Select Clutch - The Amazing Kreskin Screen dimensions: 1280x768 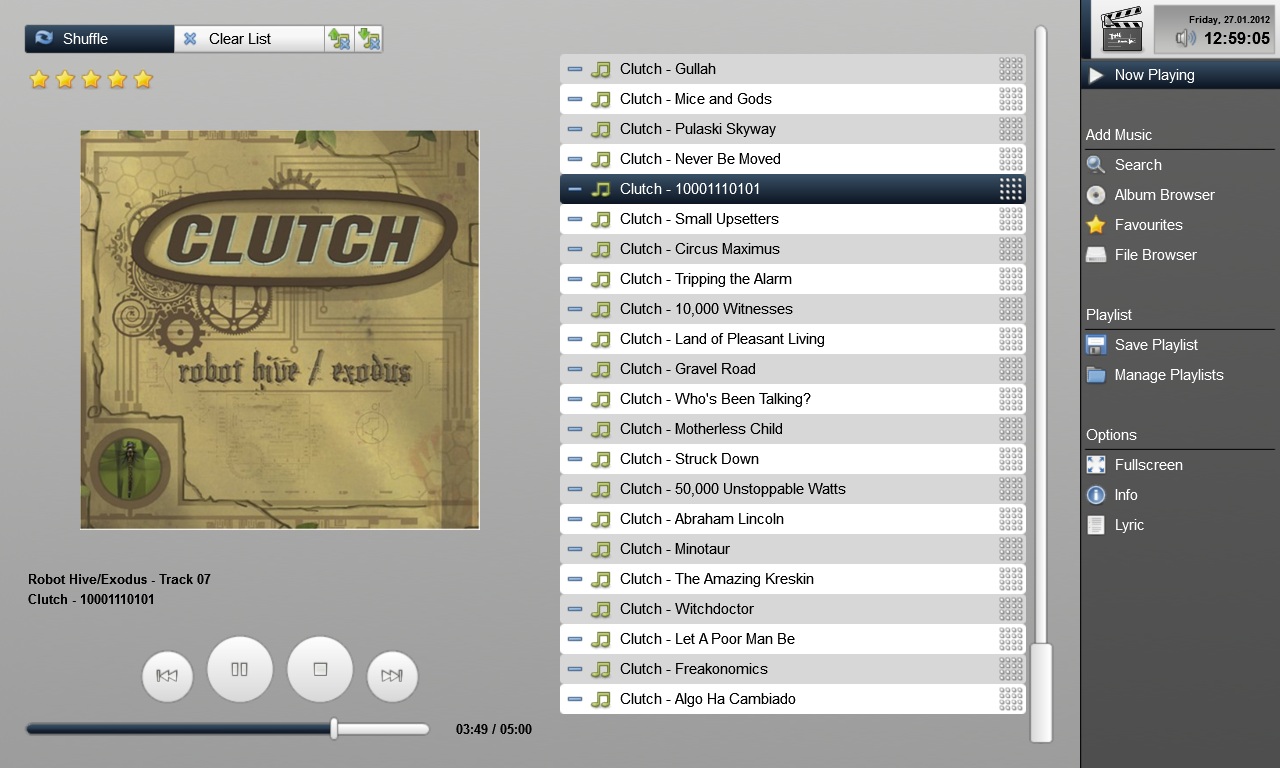[793, 579]
